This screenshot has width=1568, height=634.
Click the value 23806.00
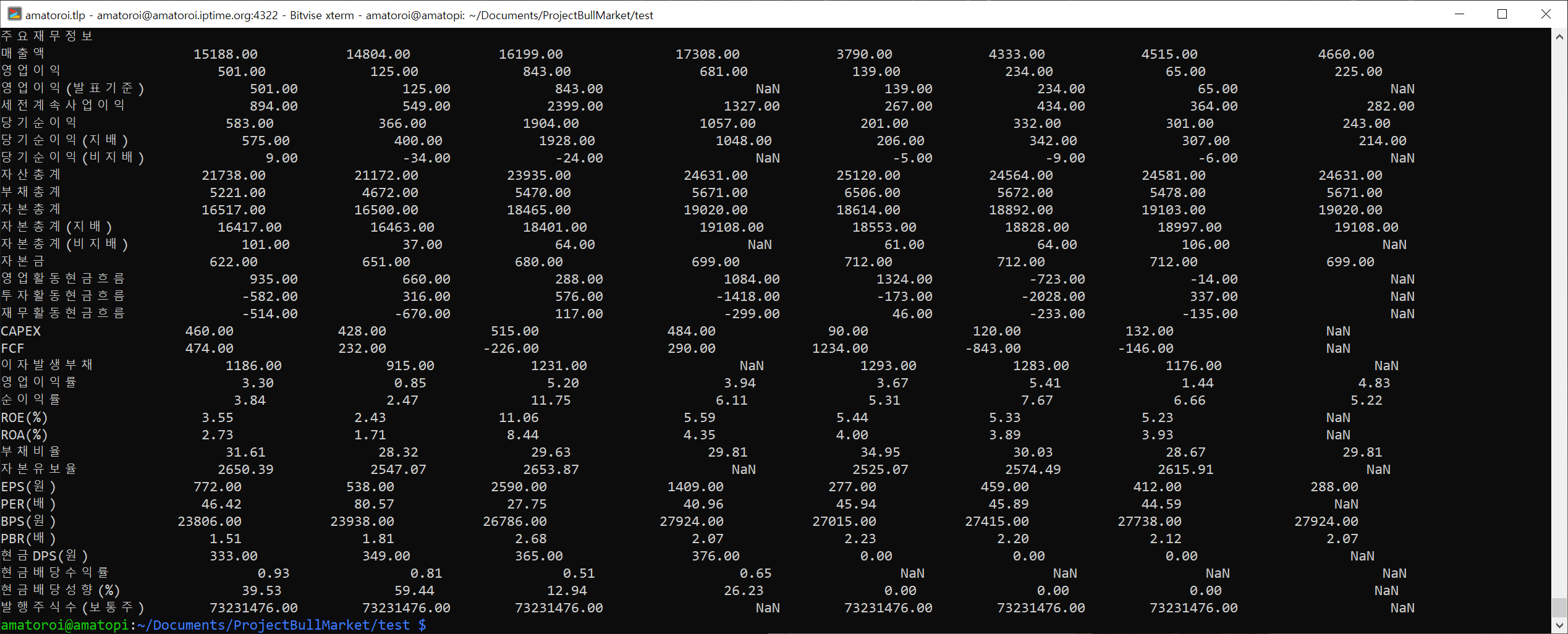click(x=210, y=522)
